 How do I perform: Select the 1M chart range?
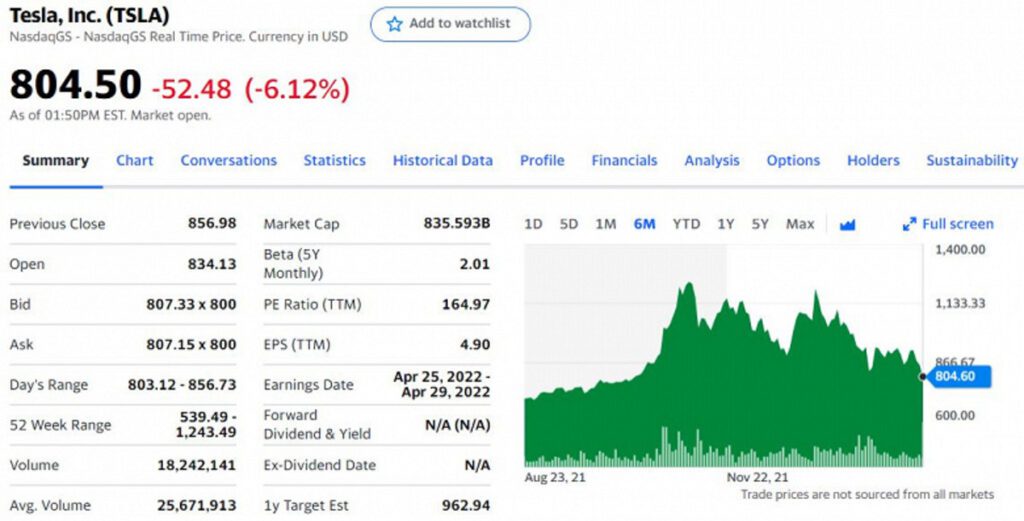click(606, 224)
